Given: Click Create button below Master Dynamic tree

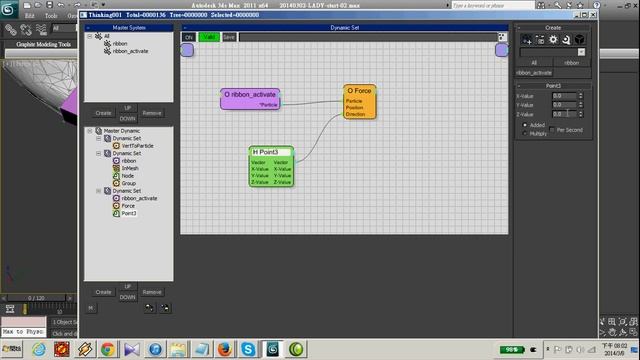Looking at the screenshot, I should point(103,292).
